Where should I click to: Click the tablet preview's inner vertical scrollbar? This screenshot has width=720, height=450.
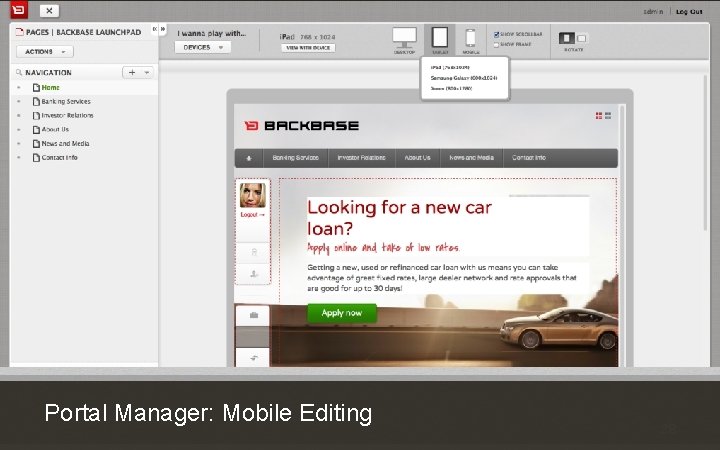click(x=622, y=234)
